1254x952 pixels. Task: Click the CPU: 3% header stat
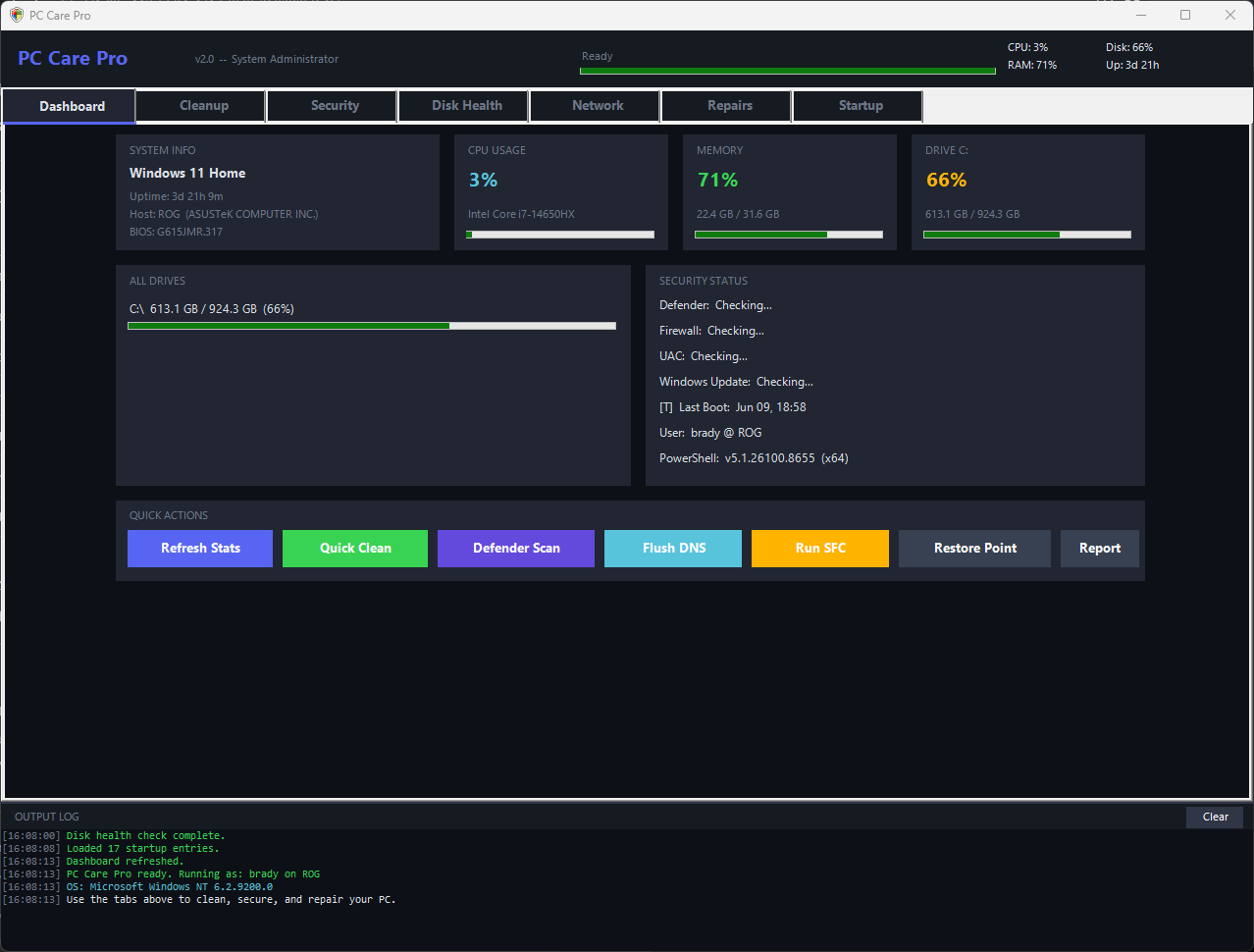[x=1027, y=47]
